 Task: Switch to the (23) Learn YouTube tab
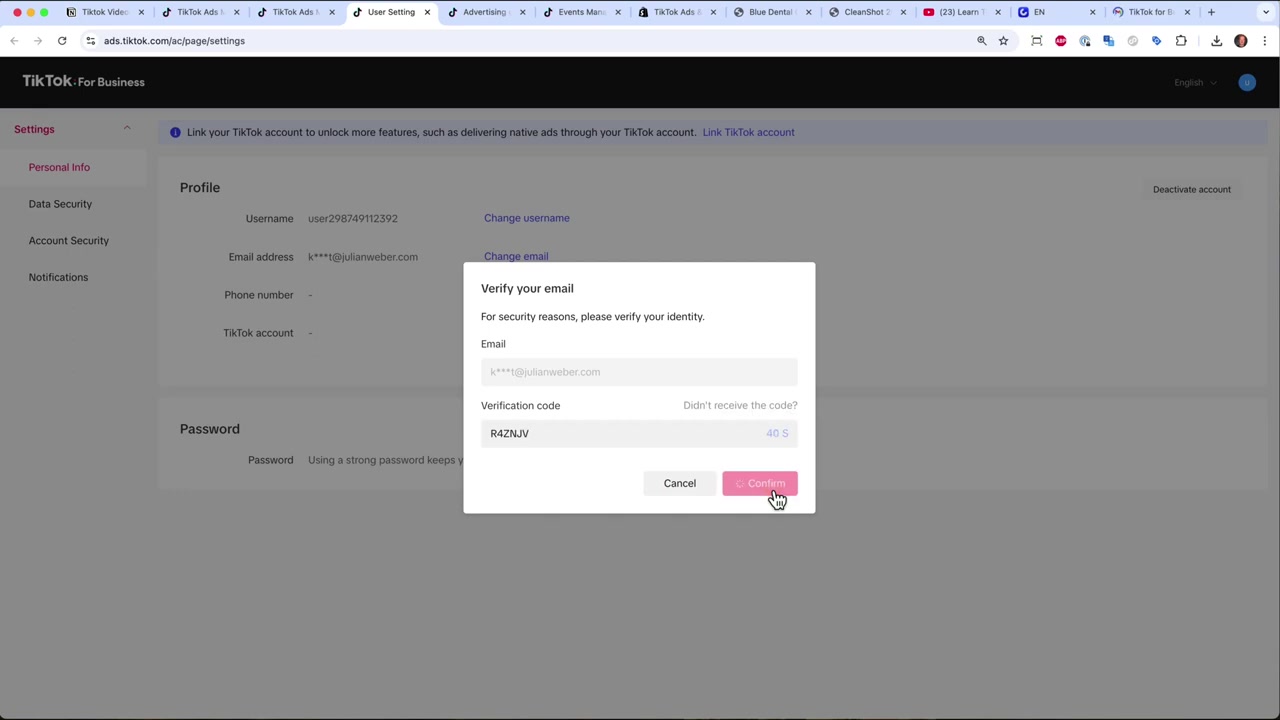[961, 12]
